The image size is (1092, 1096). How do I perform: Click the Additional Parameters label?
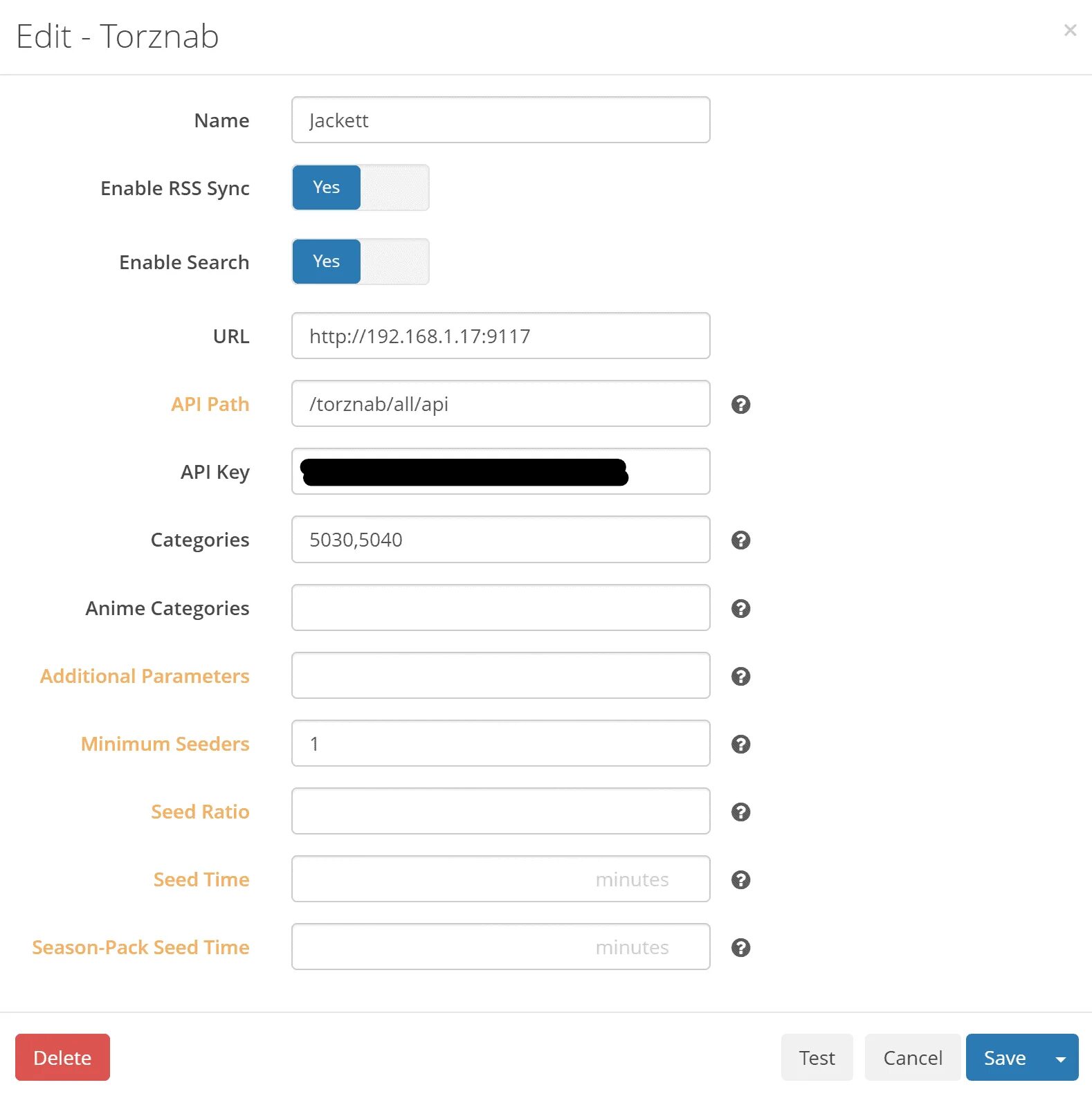145,676
